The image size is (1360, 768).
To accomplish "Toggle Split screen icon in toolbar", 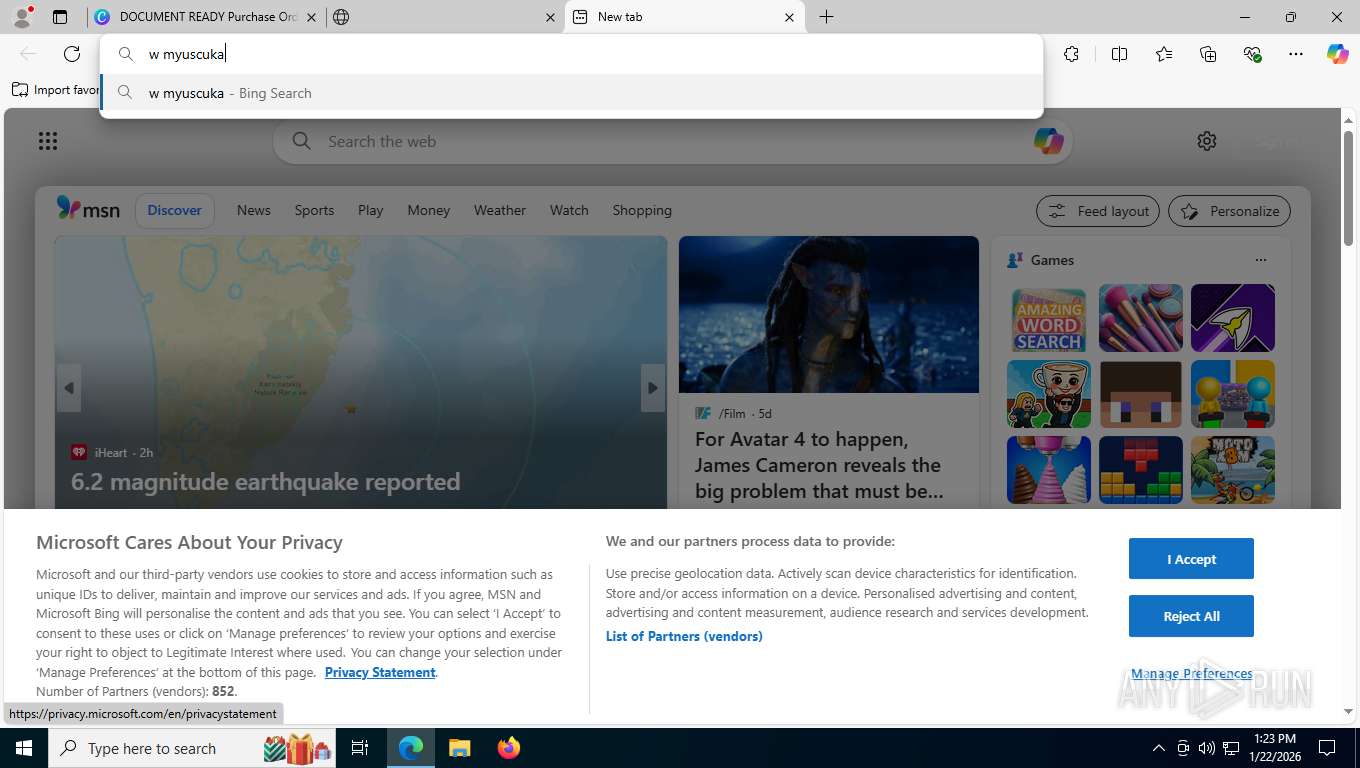I will [1119, 54].
